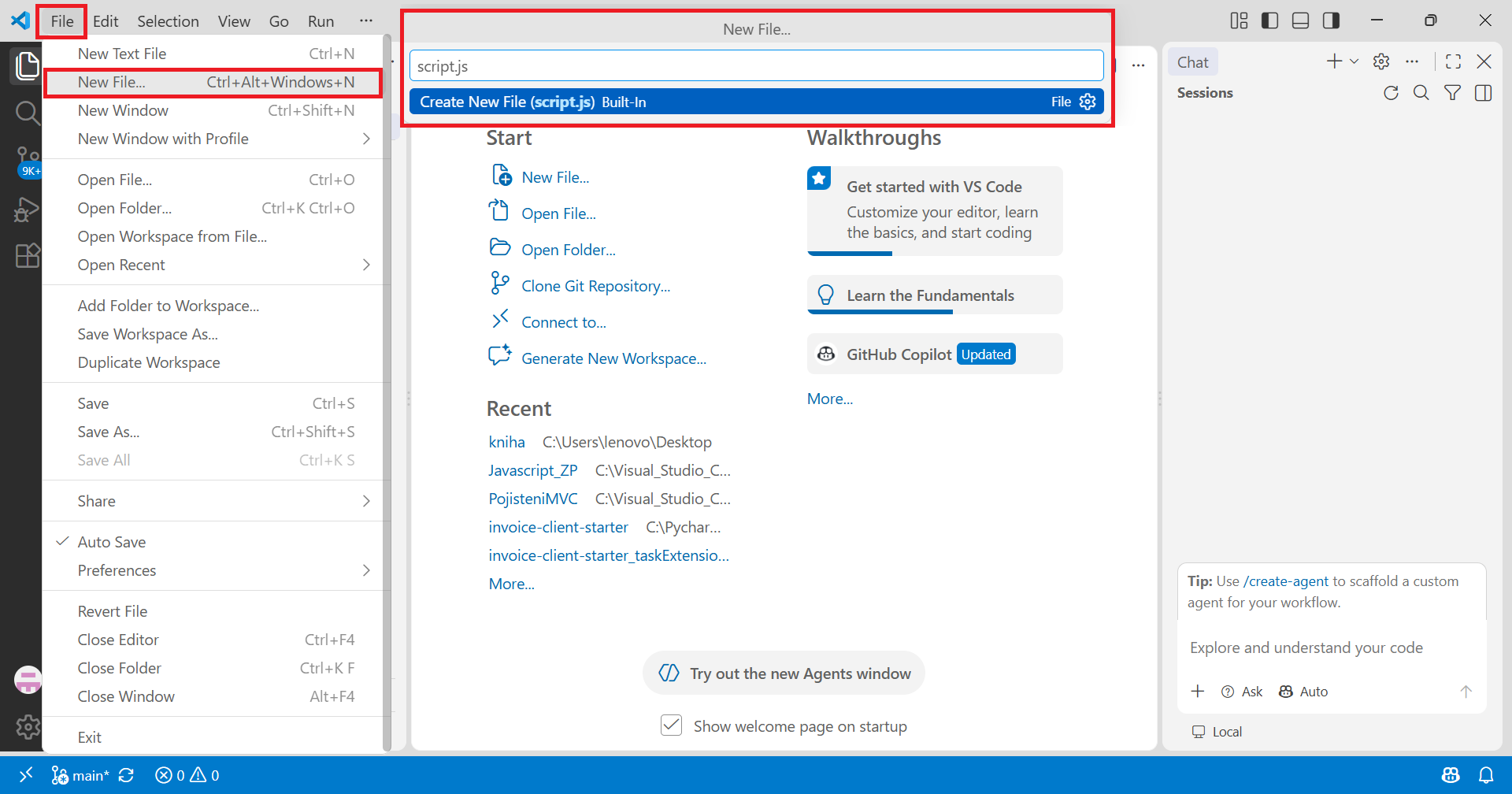The width and height of the screenshot is (1512, 794).
Task: Open the Extensions view
Action: tap(27, 255)
